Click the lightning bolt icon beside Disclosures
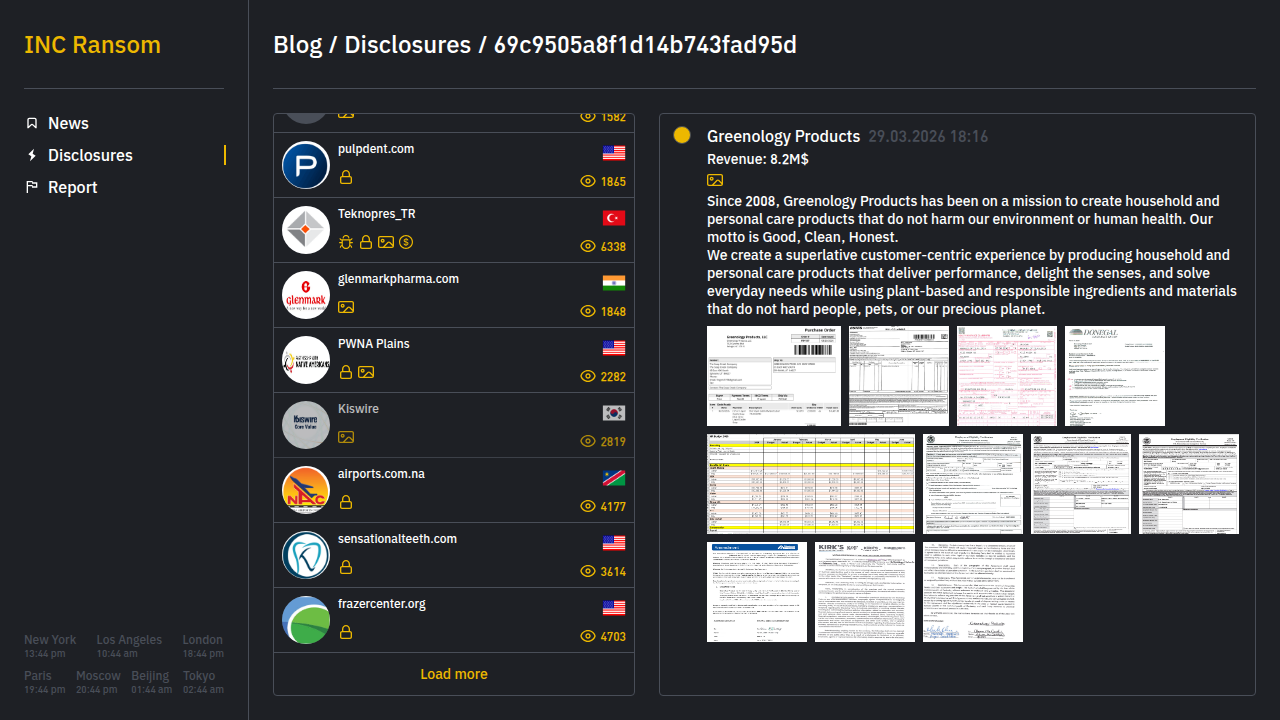This screenshot has height=720, width=1280. [32, 155]
